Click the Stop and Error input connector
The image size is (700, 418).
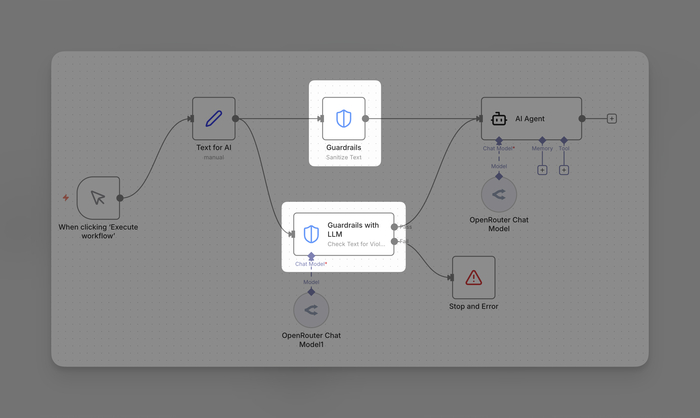click(x=451, y=277)
